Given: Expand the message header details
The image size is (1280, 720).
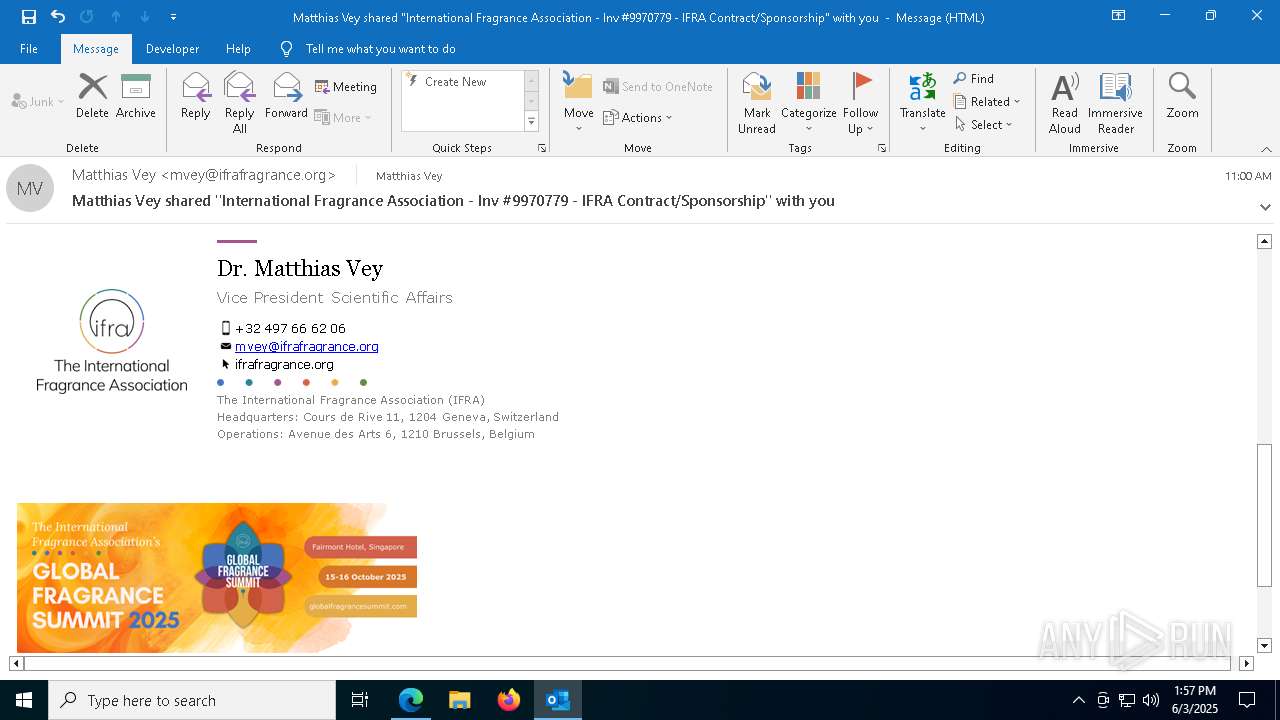Looking at the screenshot, I should (x=1265, y=207).
